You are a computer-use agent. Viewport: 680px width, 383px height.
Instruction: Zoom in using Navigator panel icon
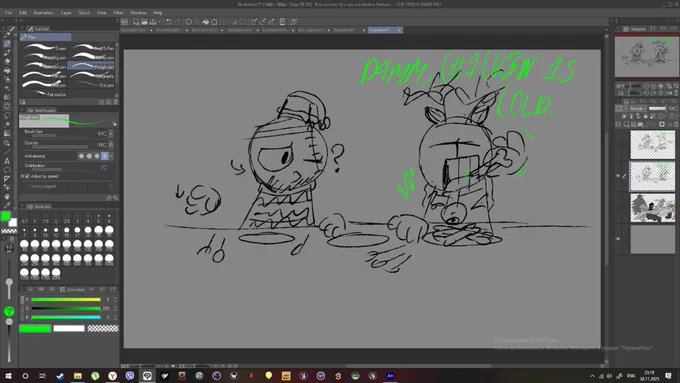point(654,86)
